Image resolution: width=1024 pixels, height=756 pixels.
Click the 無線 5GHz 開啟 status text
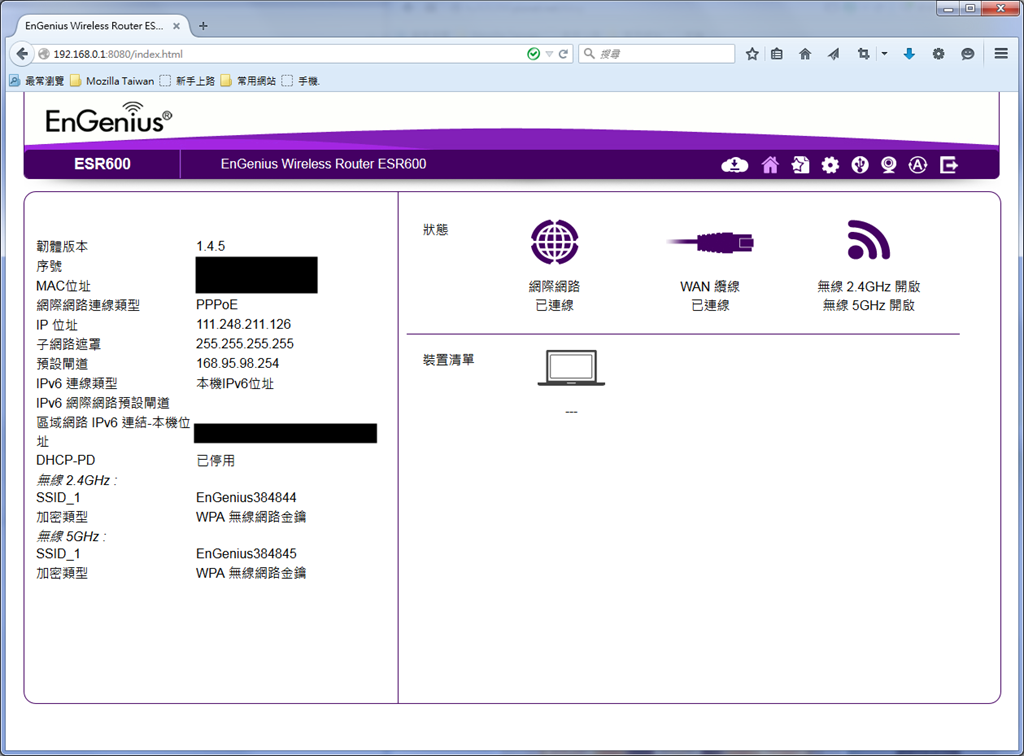869,305
